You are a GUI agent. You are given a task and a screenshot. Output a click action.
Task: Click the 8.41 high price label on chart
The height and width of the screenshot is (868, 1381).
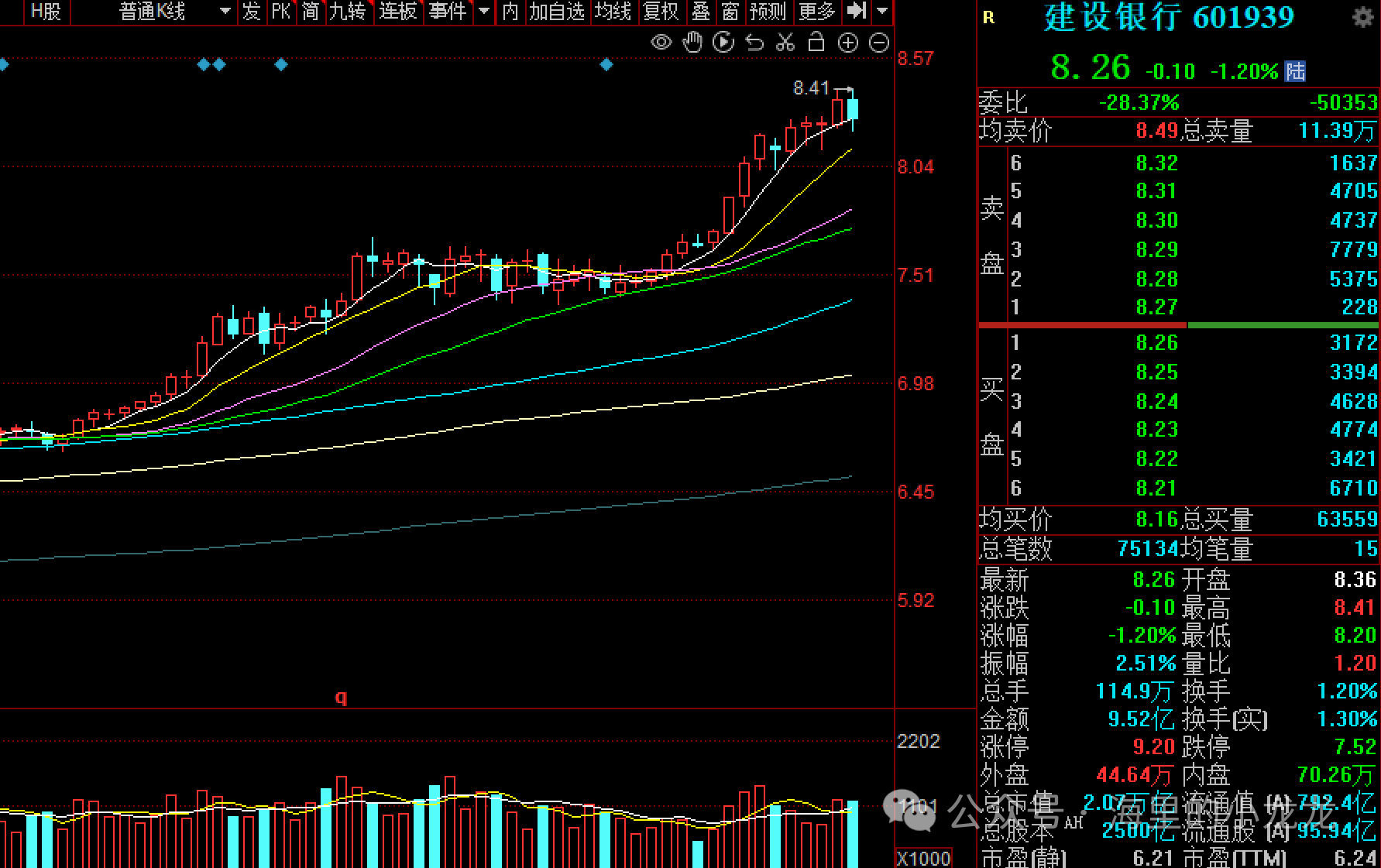(x=811, y=88)
